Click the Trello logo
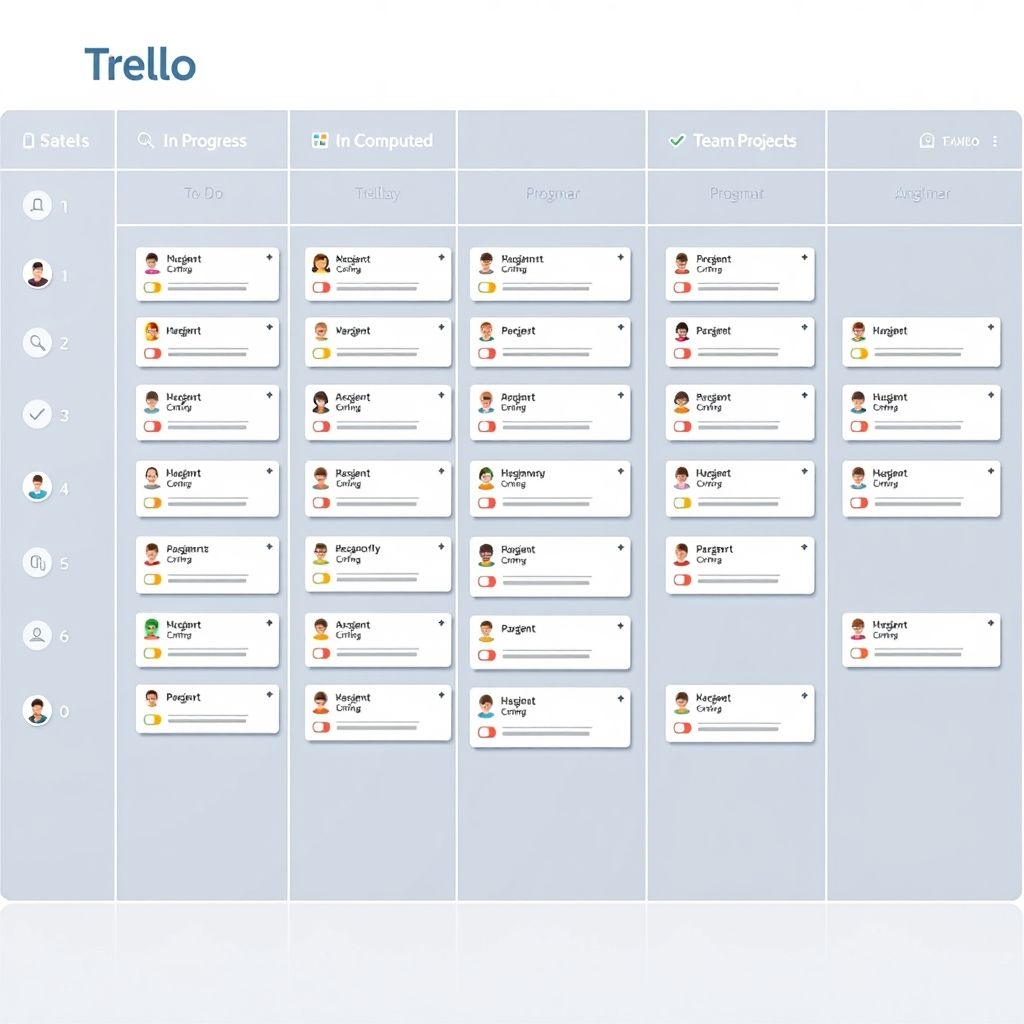 click(140, 64)
